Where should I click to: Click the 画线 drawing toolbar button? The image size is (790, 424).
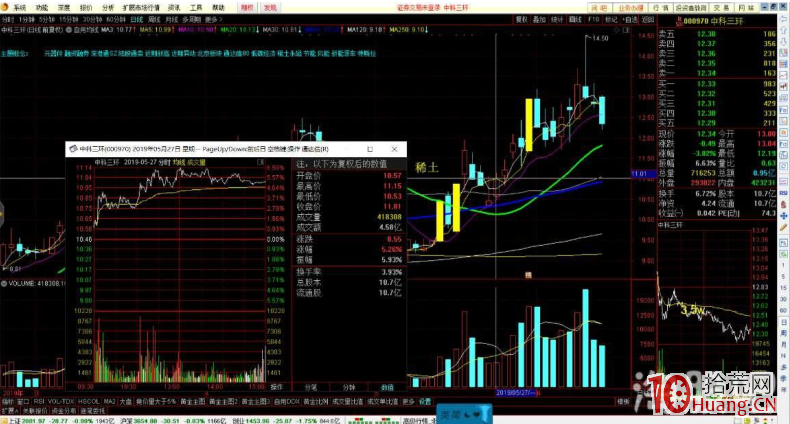575,19
